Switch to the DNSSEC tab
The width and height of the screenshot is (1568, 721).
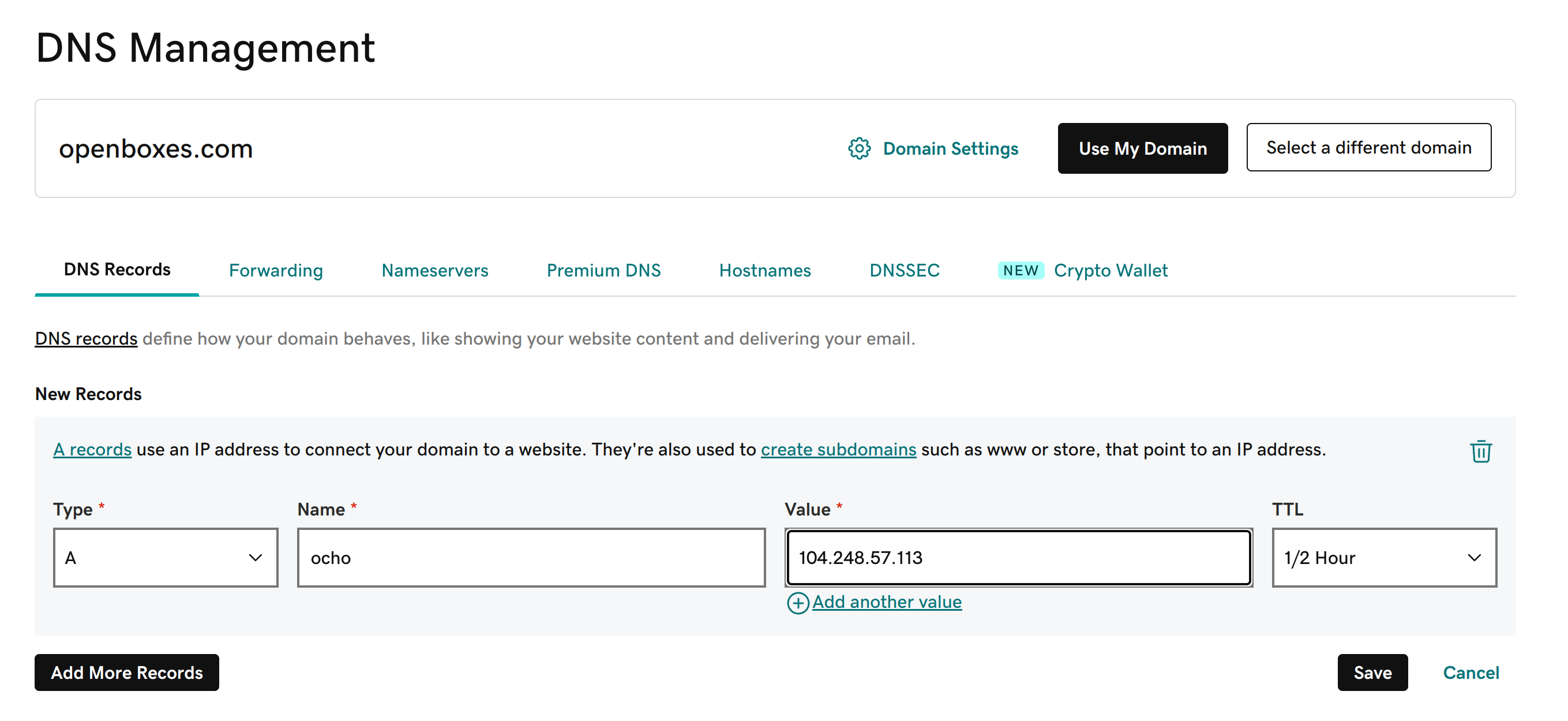[x=905, y=270]
